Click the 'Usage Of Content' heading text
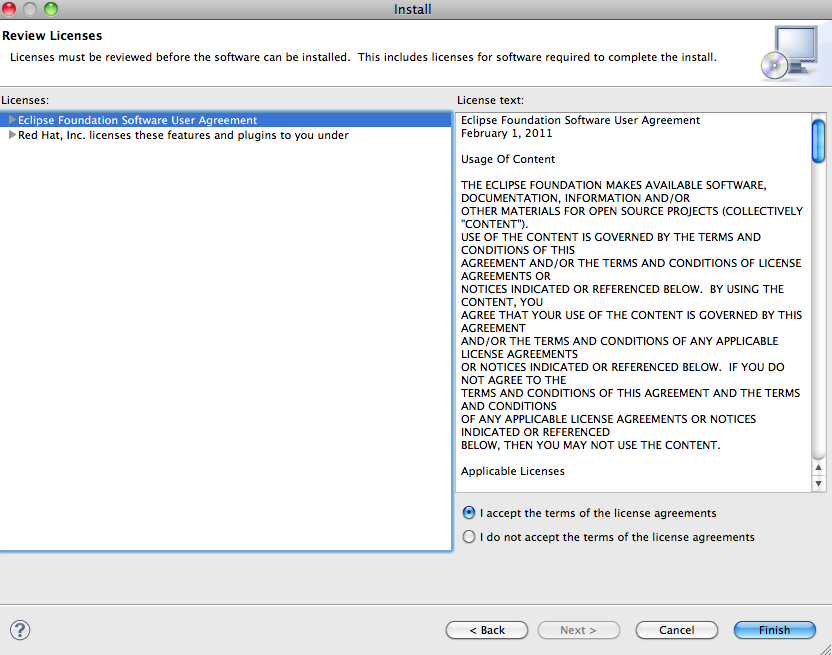This screenshot has height=655, width=832. tap(507, 159)
